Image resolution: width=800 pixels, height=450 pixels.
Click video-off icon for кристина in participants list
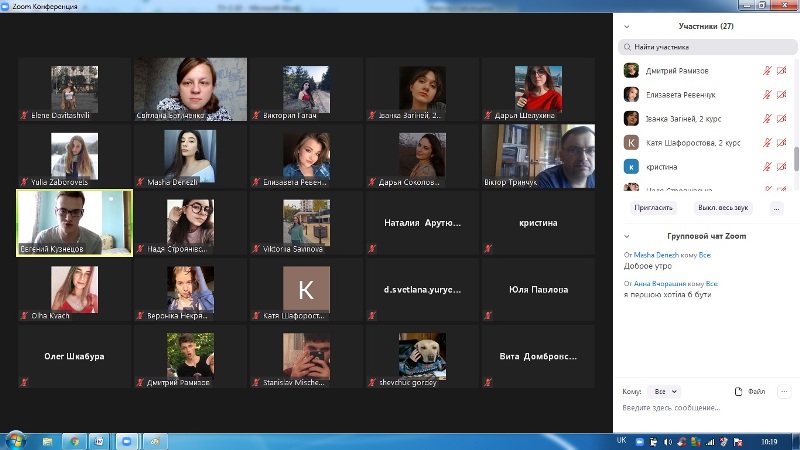point(782,167)
